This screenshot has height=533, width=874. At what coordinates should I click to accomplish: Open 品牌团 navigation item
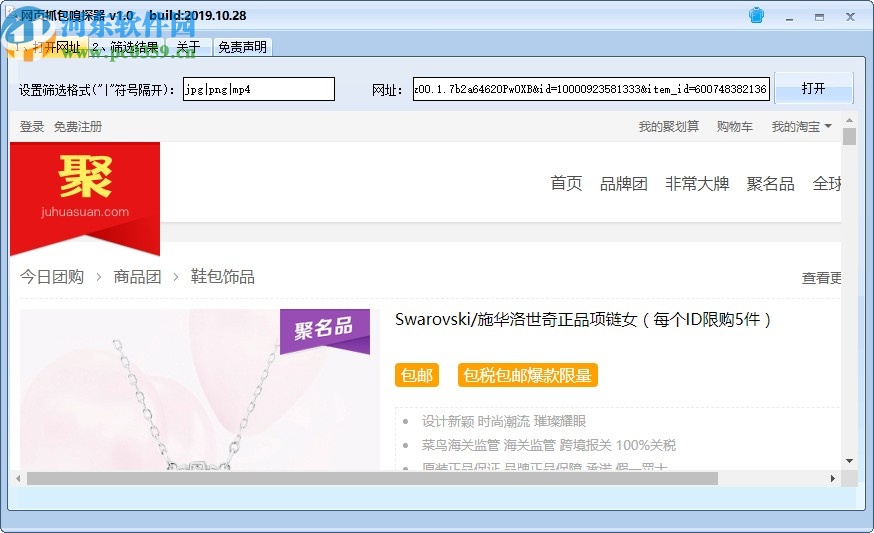(x=624, y=183)
